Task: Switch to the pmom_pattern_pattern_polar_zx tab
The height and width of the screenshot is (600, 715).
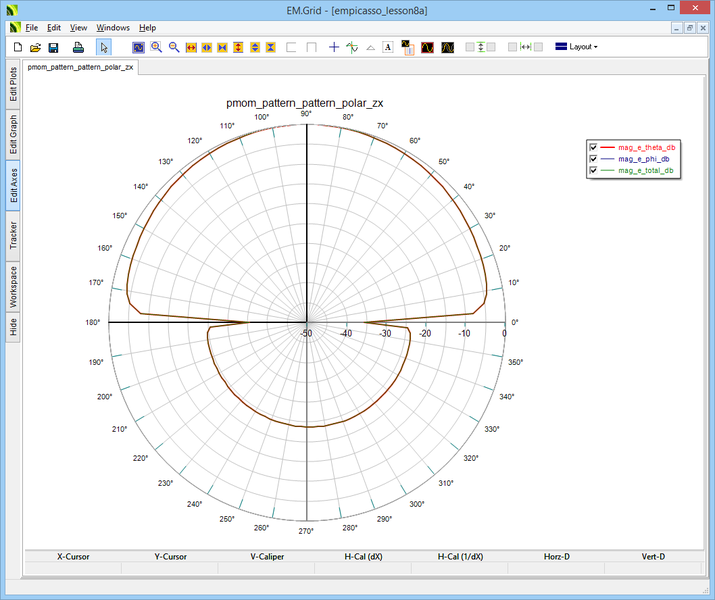Action: coord(81,68)
